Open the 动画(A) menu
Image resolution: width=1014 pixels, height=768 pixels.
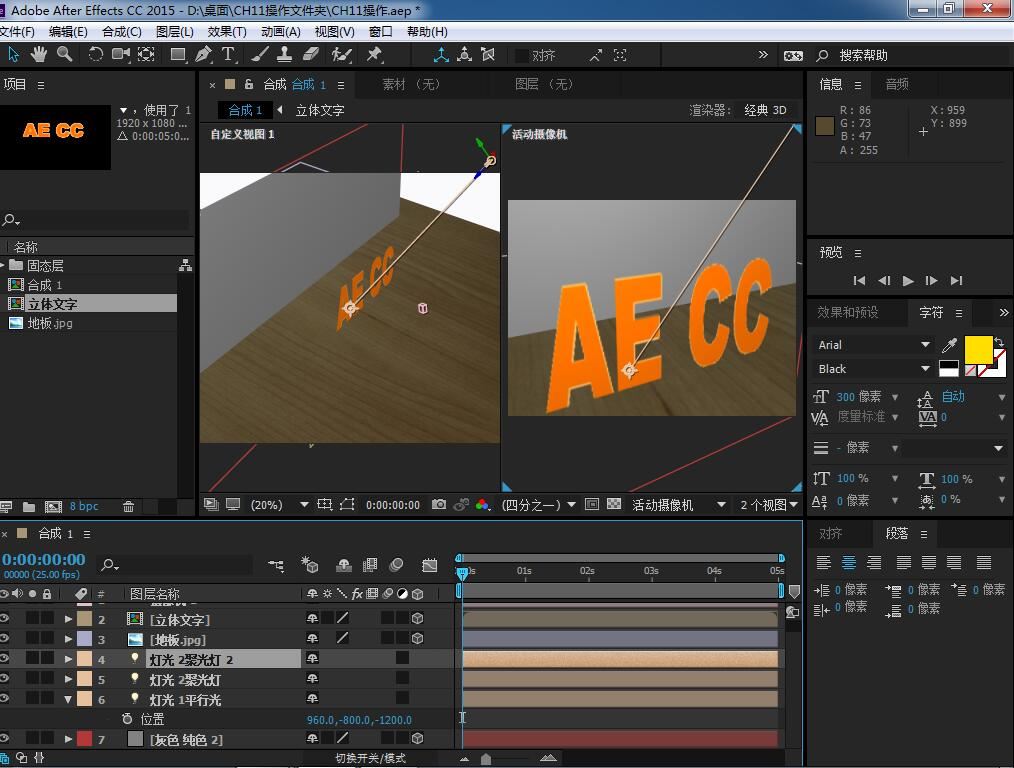tap(281, 32)
